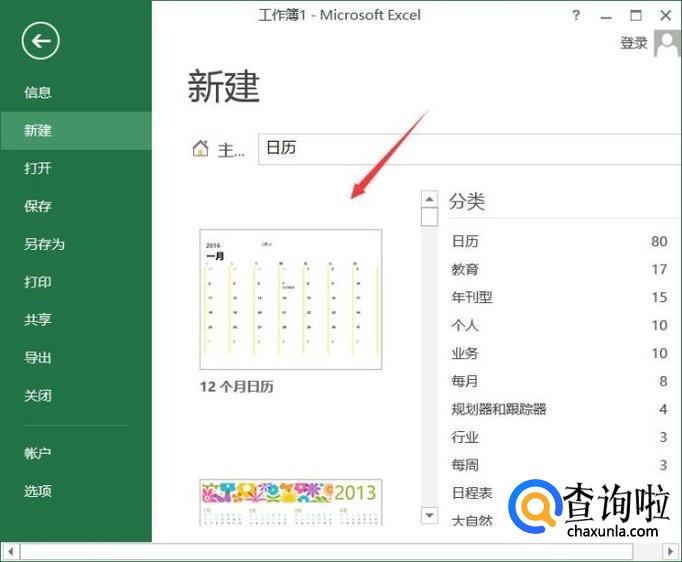The width and height of the screenshot is (682, 562).
Task: Open the 信息 menu item
Action: coord(38,92)
